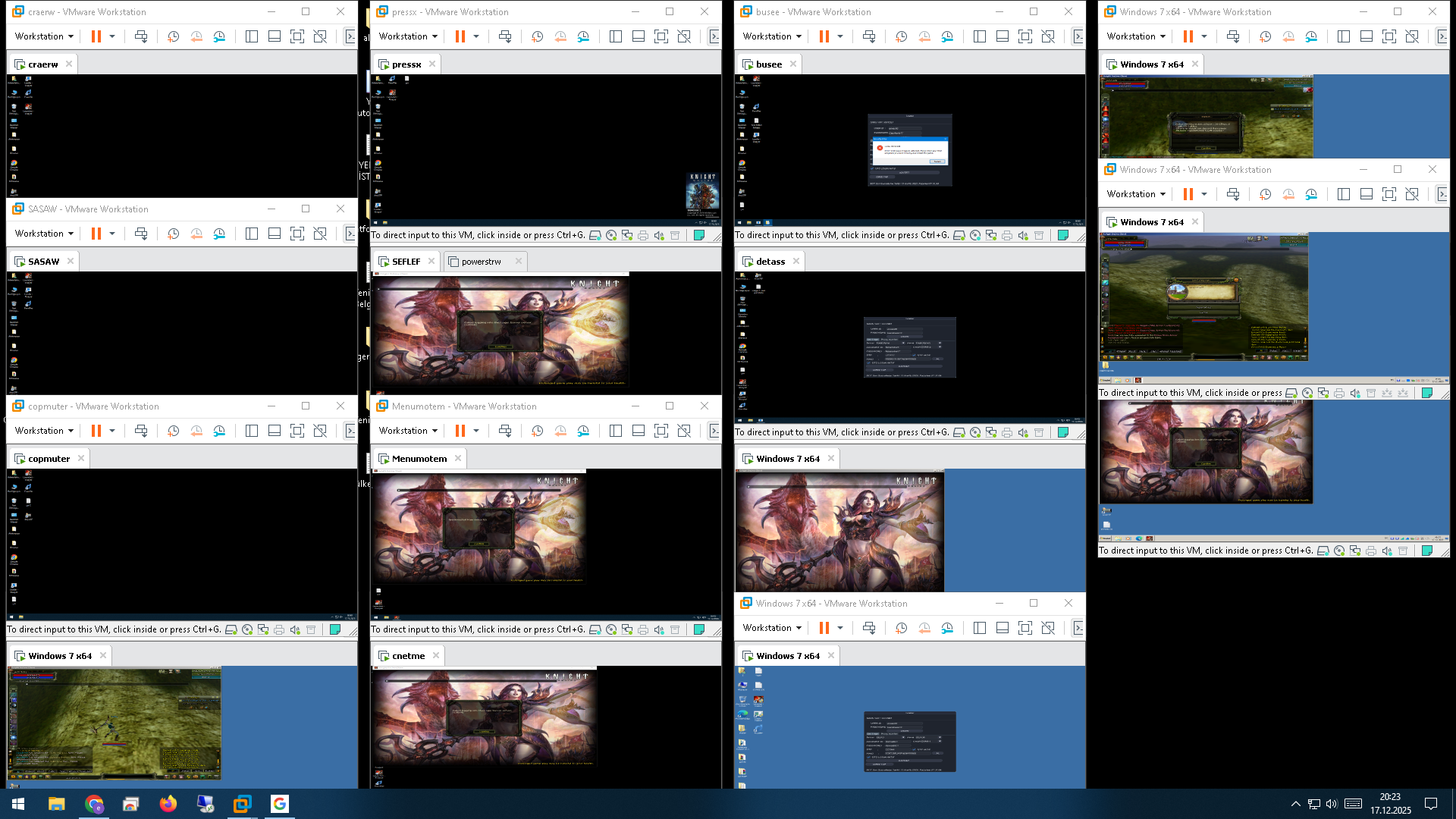Open the Windows Start menu
The width and height of the screenshot is (1456, 819).
point(18,804)
